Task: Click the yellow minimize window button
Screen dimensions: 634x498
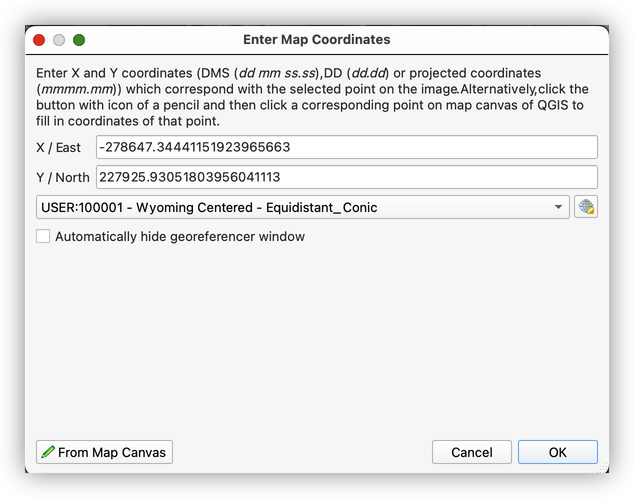Action: (59, 40)
